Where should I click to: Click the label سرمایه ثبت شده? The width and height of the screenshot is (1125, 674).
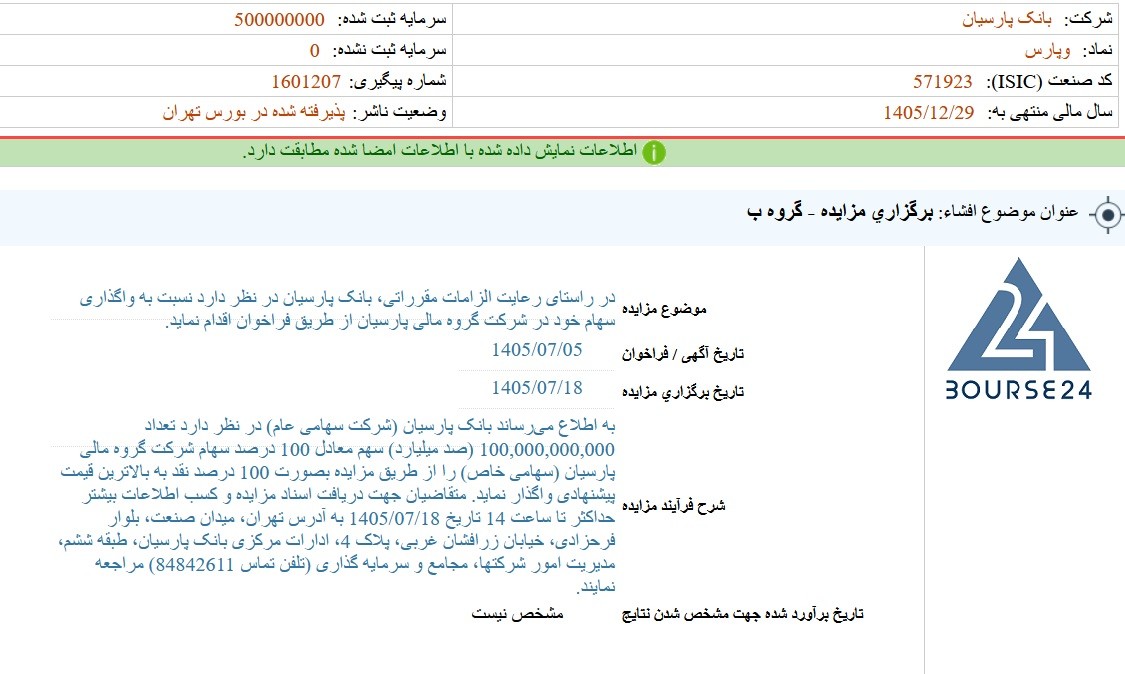(x=390, y=19)
